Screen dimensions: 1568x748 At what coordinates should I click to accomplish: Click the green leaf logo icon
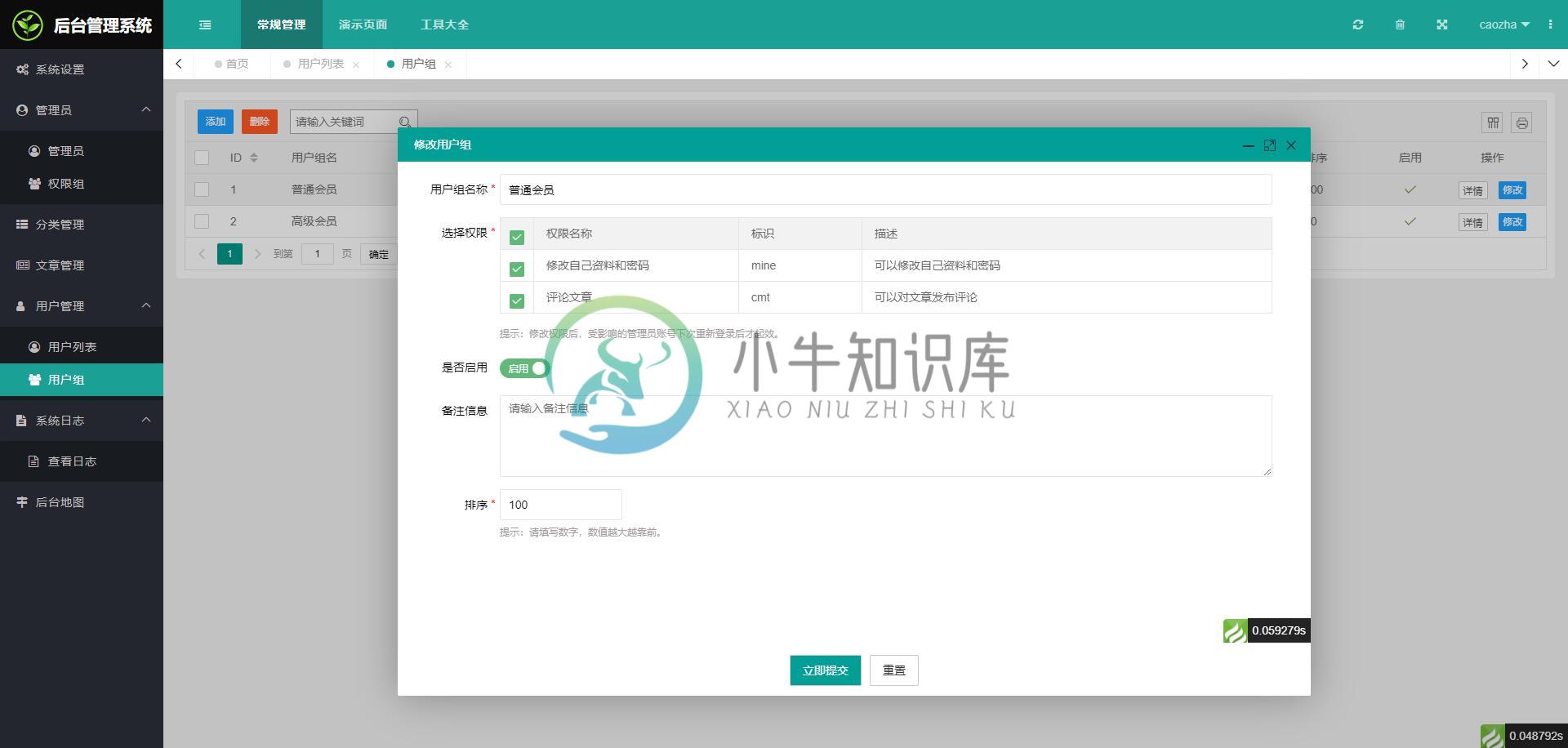28,24
